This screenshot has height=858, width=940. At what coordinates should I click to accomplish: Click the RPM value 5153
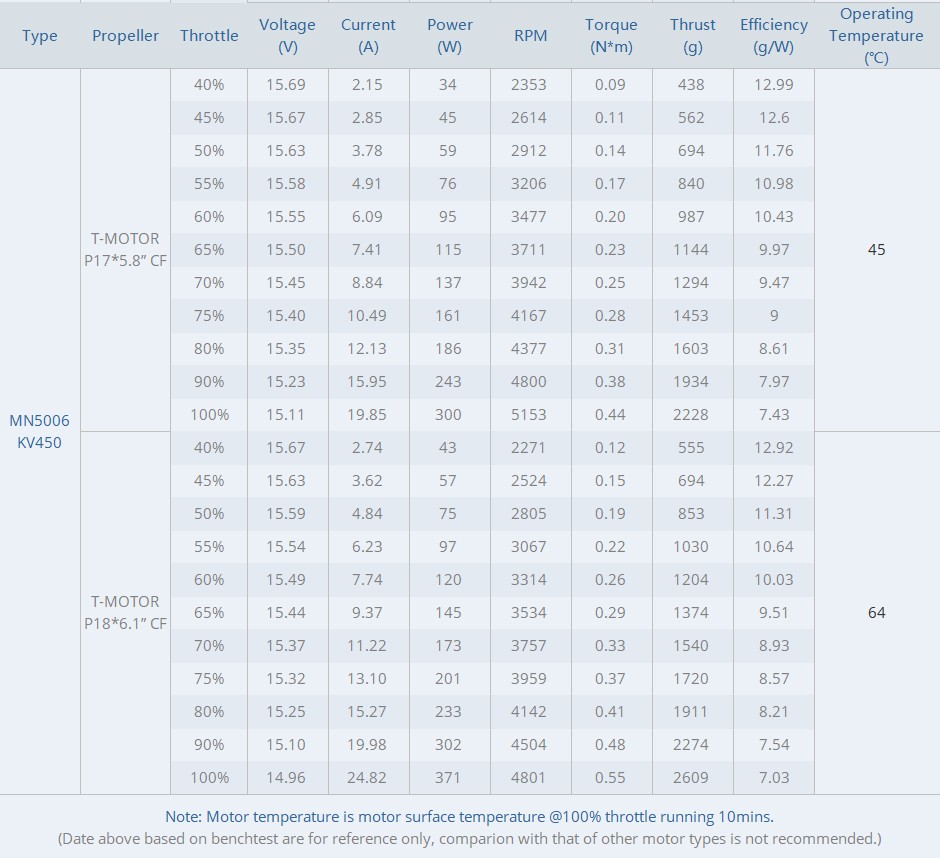pos(529,414)
